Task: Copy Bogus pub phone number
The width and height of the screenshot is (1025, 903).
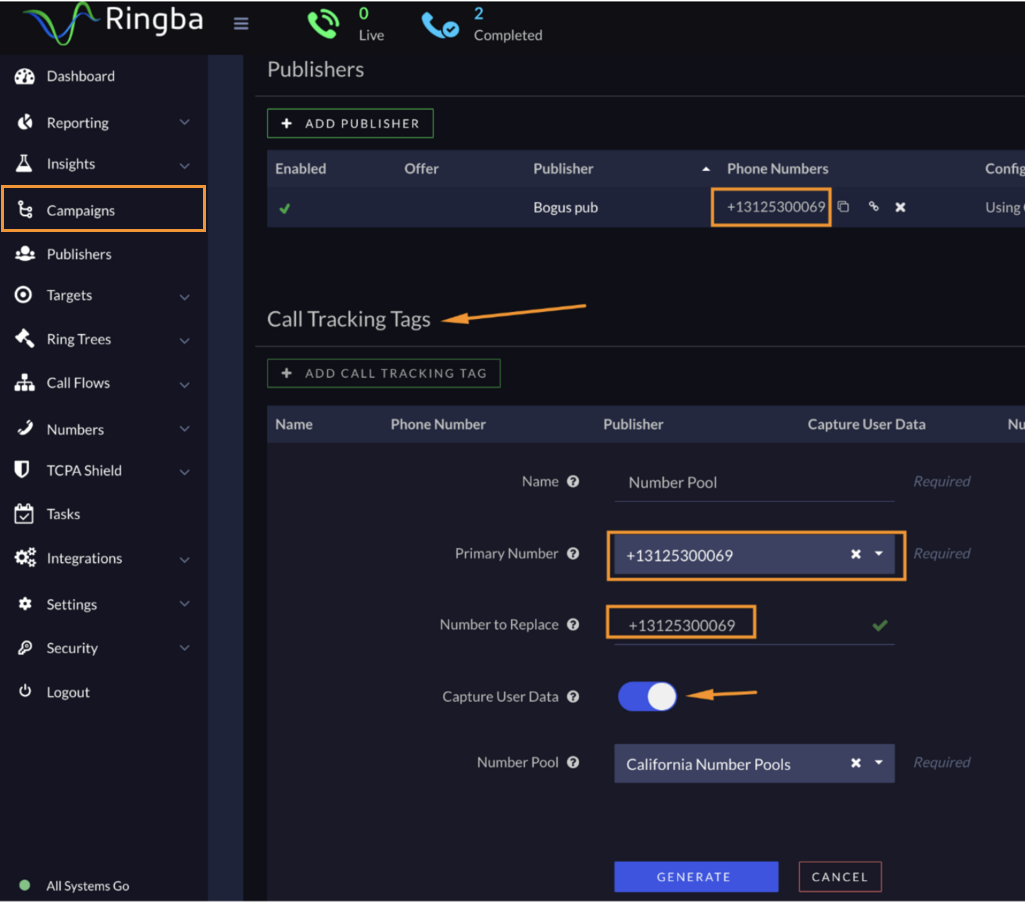Action: point(843,207)
